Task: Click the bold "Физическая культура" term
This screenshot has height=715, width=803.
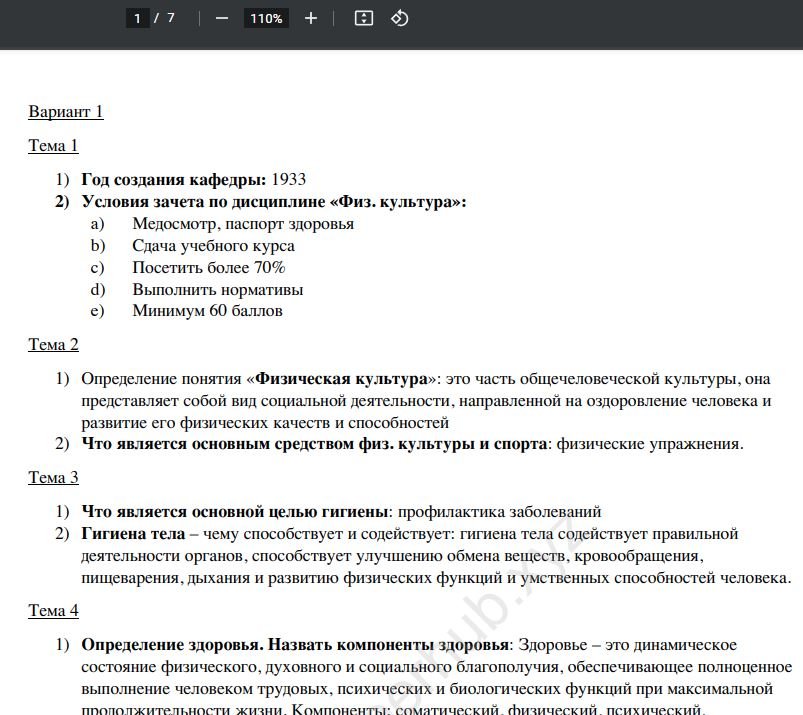Action: [x=342, y=379]
